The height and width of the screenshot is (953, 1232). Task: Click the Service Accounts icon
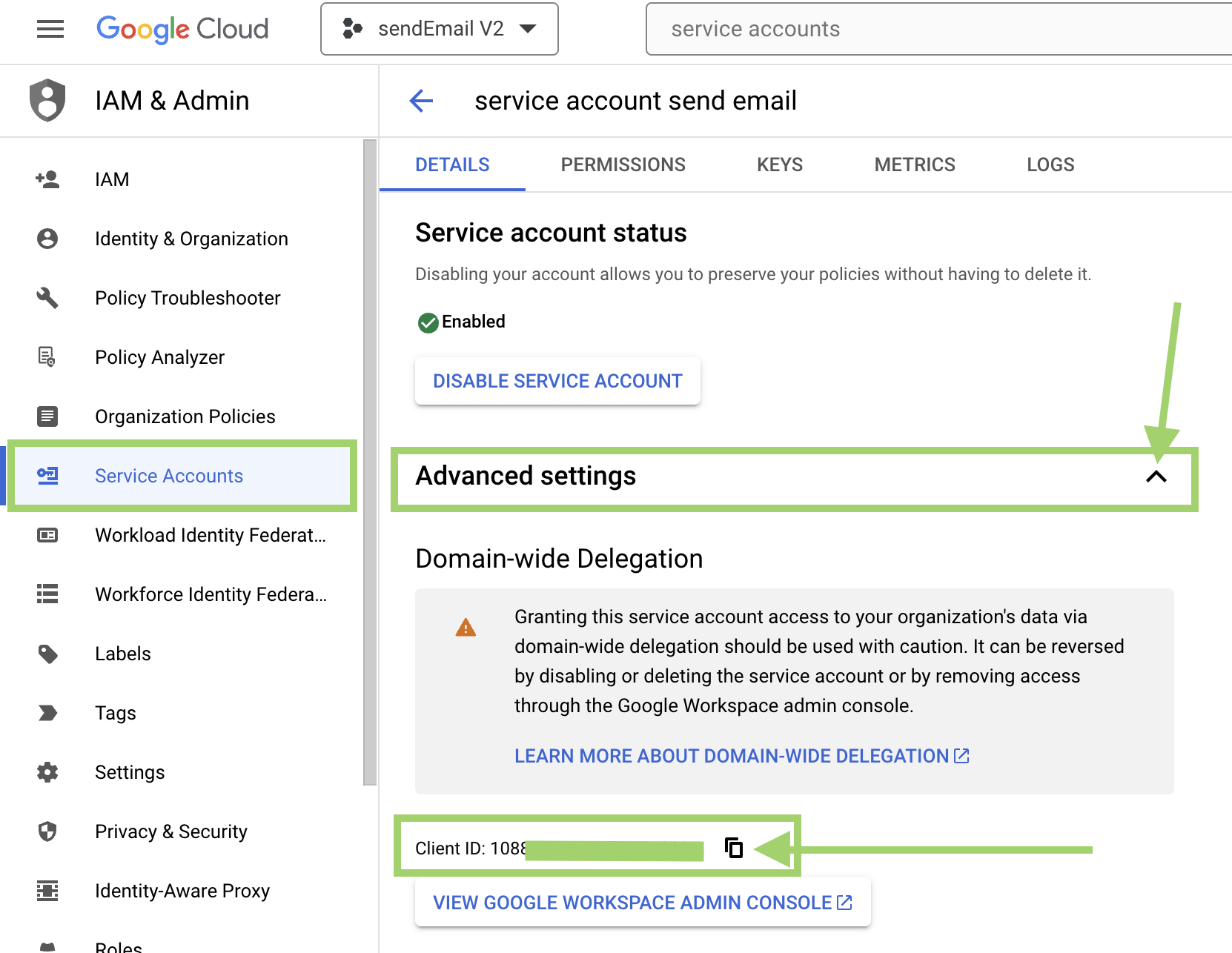pyautogui.click(x=47, y=476)
